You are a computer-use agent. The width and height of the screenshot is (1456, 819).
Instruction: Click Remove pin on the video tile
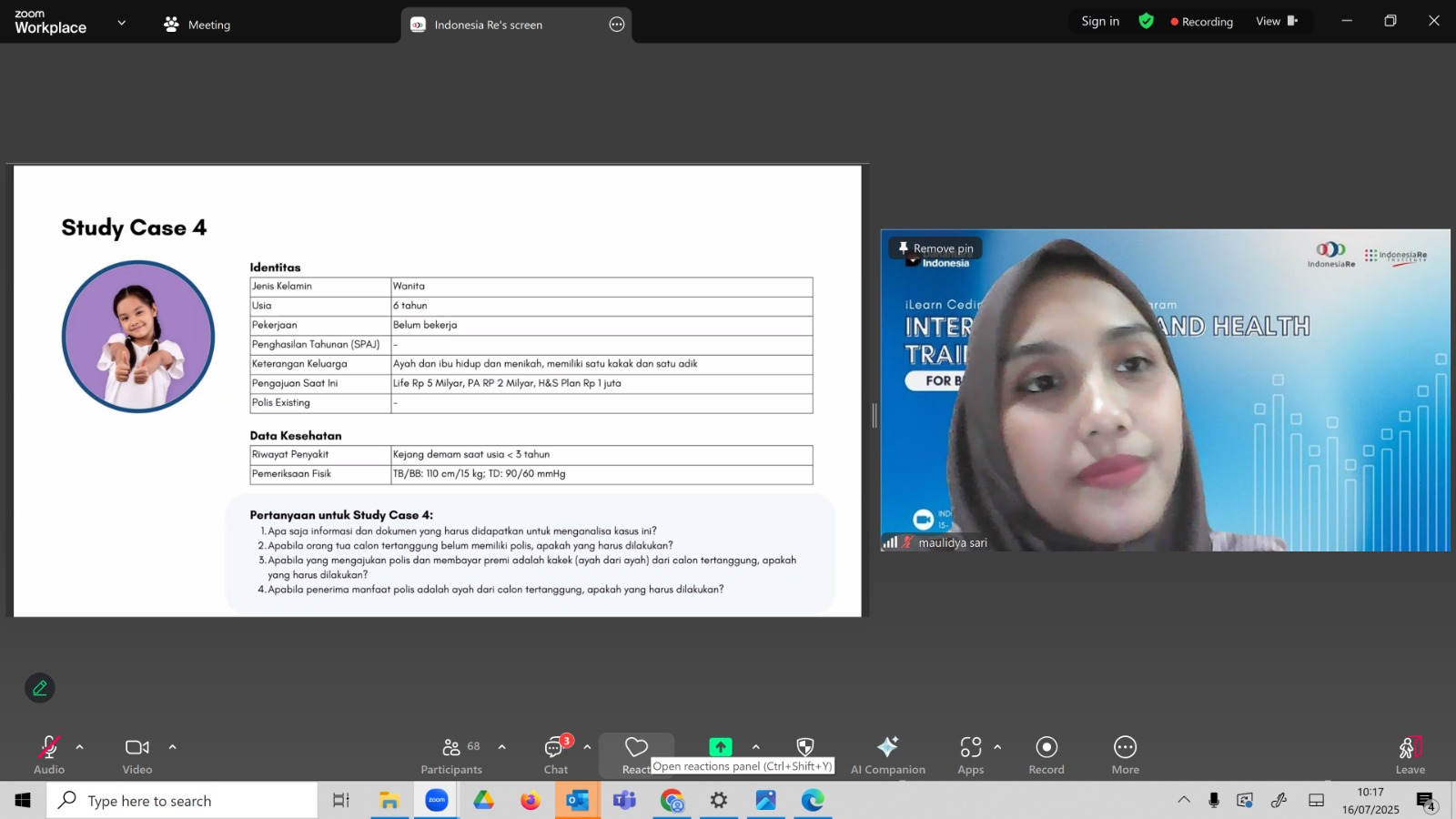(935, 248)
